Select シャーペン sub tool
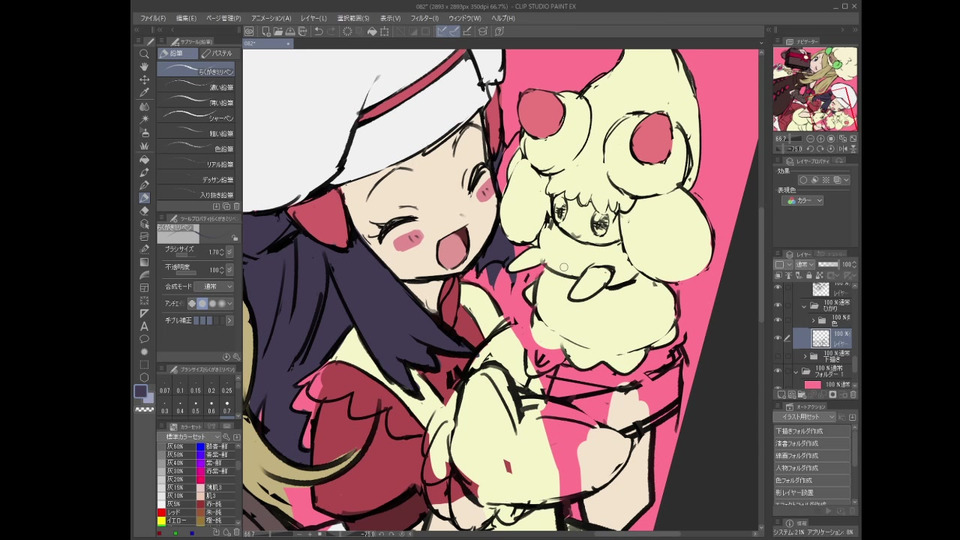This screenshot has height=540, width=960. click(196, 116)
